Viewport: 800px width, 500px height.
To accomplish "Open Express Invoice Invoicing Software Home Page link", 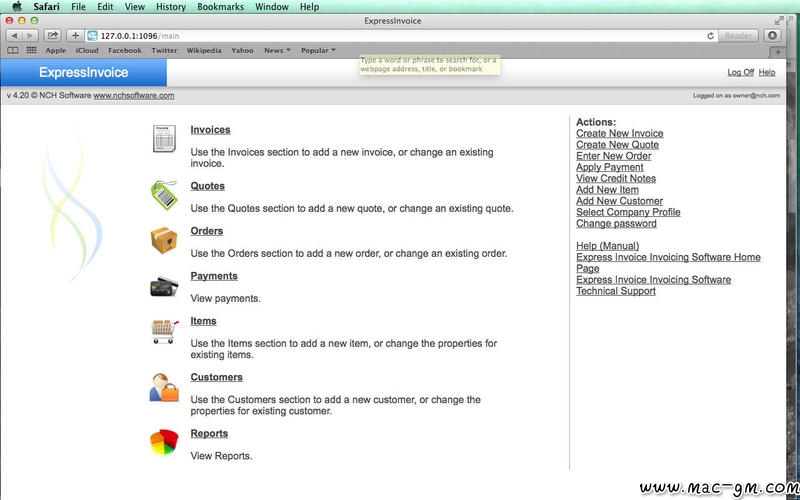I will pos(668,262).
